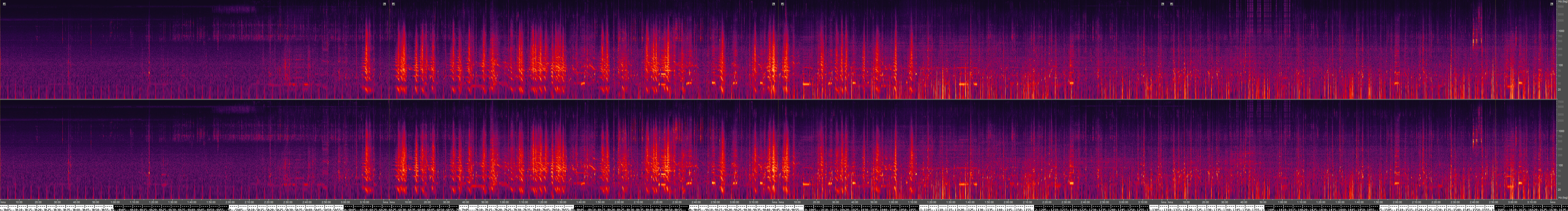Click the third clip's fade-out handle
The height and width of the screenshot is (211, 1568).
click(x=1162, y=4)
